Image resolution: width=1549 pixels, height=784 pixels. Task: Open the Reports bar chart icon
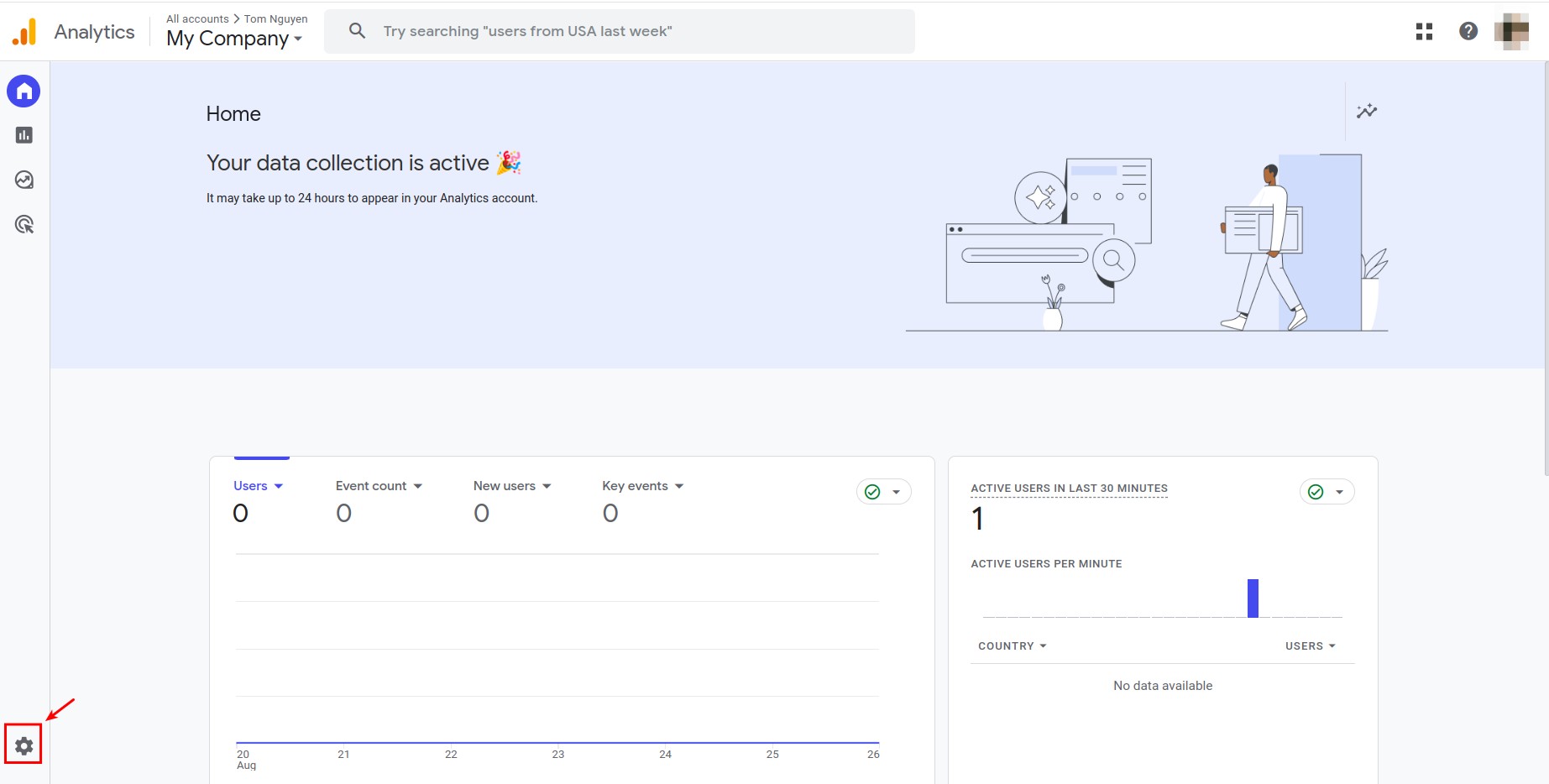click(24, 135)
